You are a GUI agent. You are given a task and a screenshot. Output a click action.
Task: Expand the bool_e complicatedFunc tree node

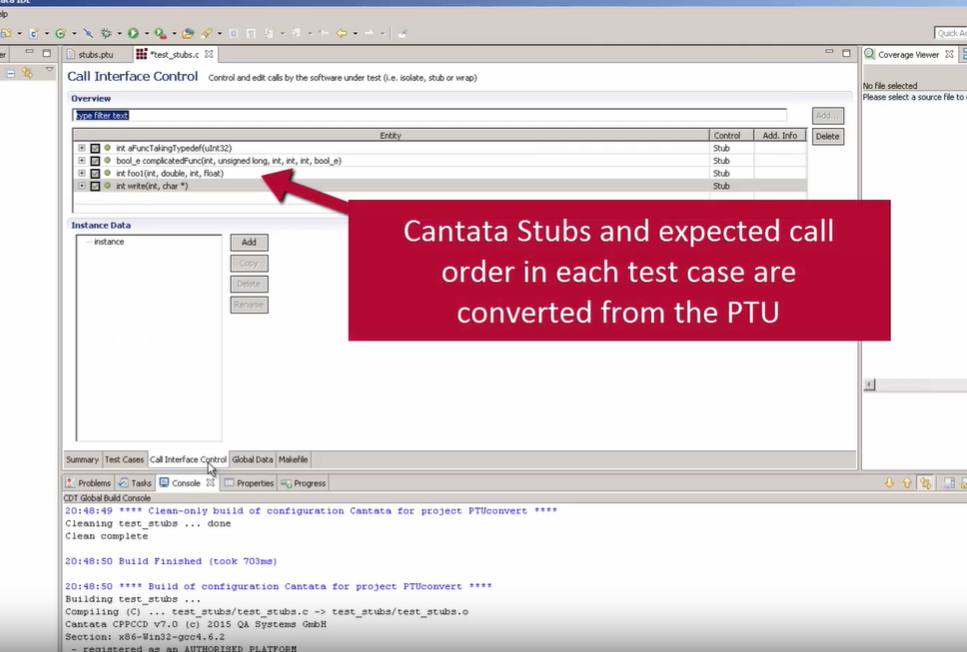point(81,160)
